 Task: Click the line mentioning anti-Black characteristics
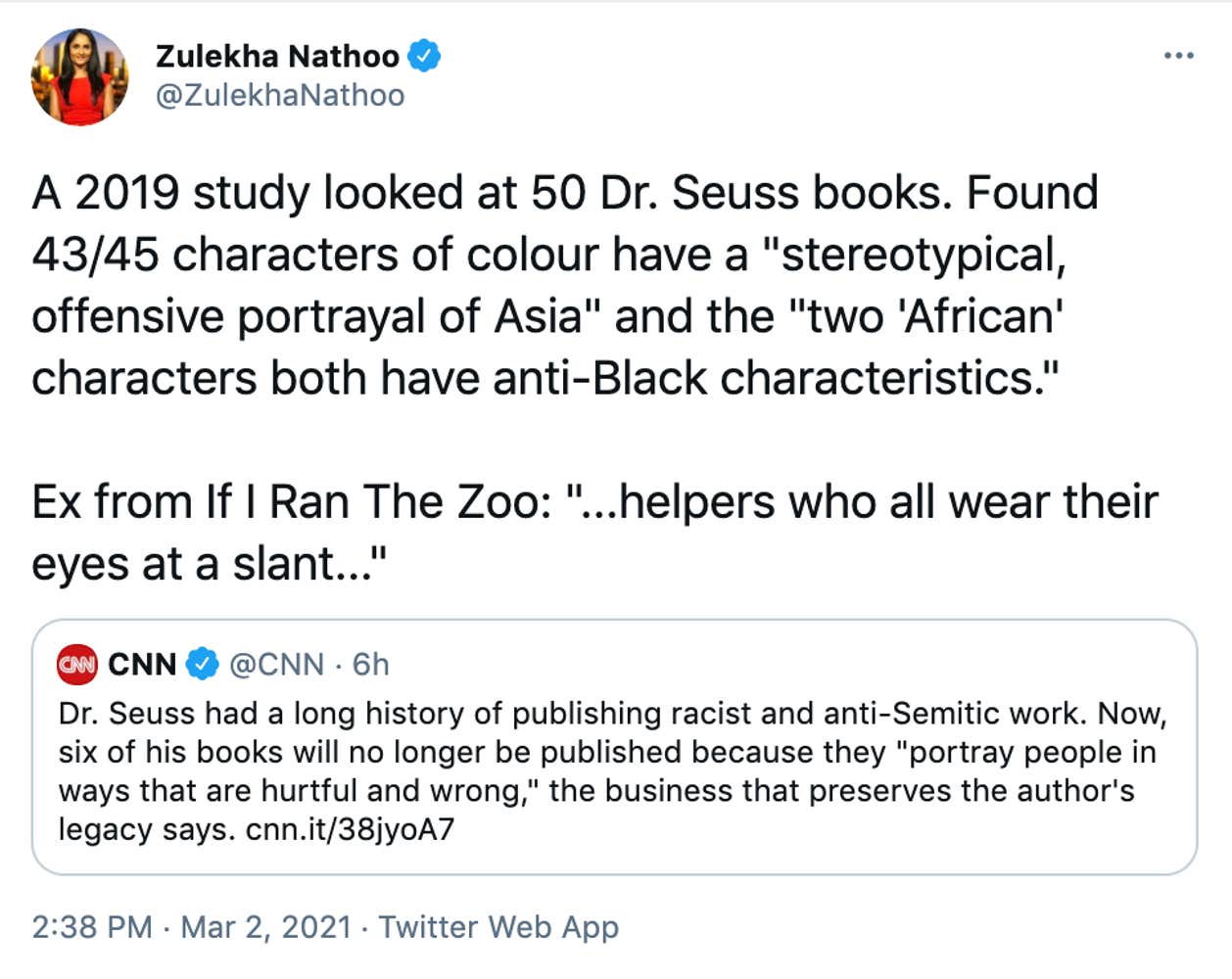pos(545,378)
